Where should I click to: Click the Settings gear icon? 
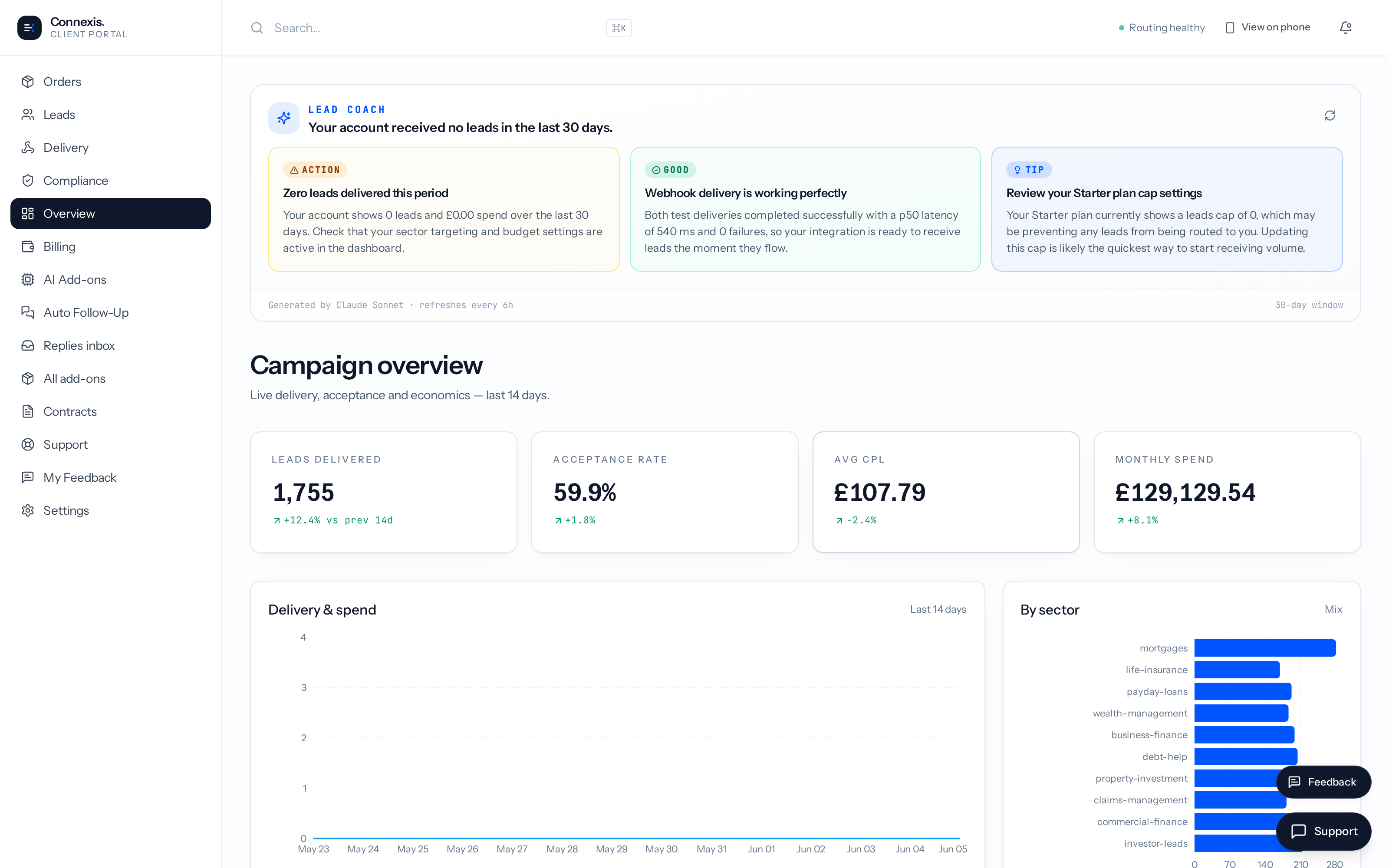click(x=27, y=510)
